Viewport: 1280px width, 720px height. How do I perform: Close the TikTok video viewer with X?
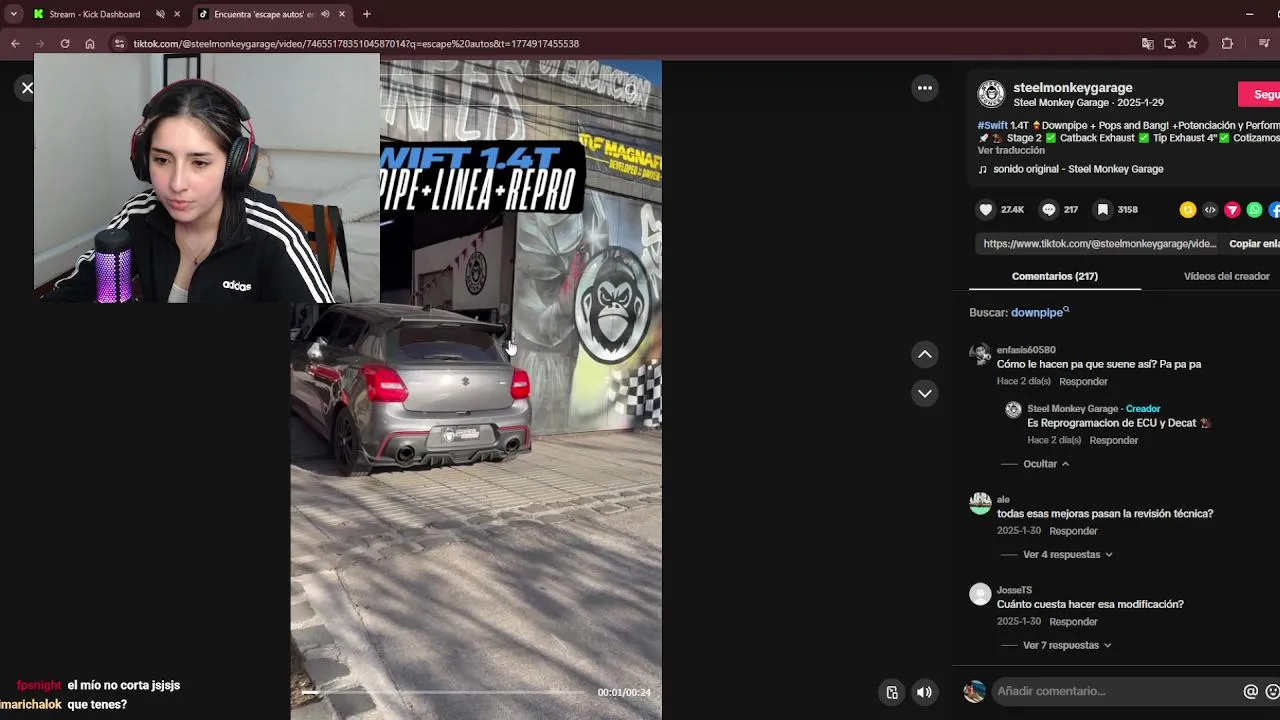point(27,88)
